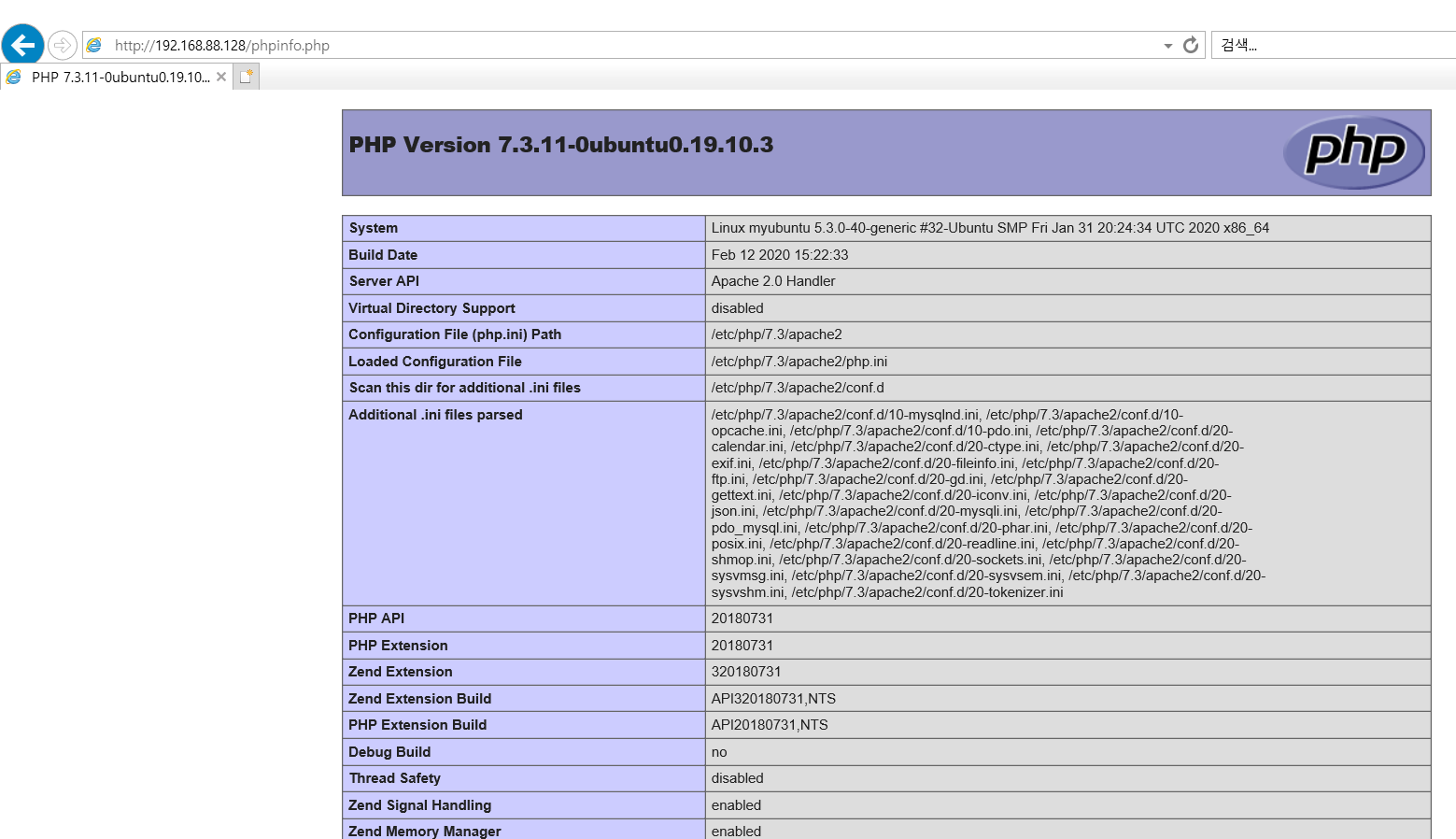Select Additional .ini files parsed label
This screenshot has width=1456, height=839.
[435, 415]
